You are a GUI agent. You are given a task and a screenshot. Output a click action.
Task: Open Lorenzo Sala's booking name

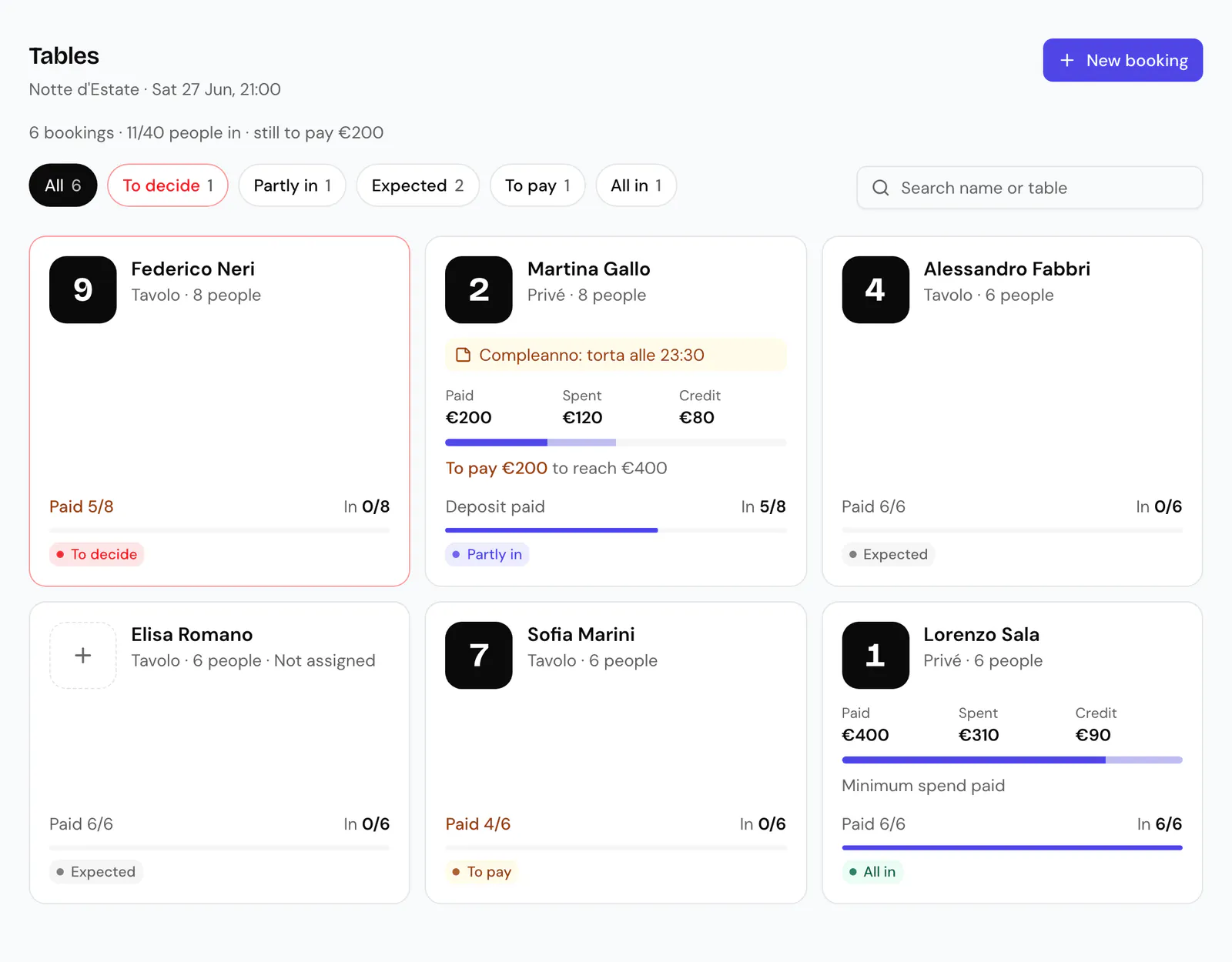tap(981, 634)
